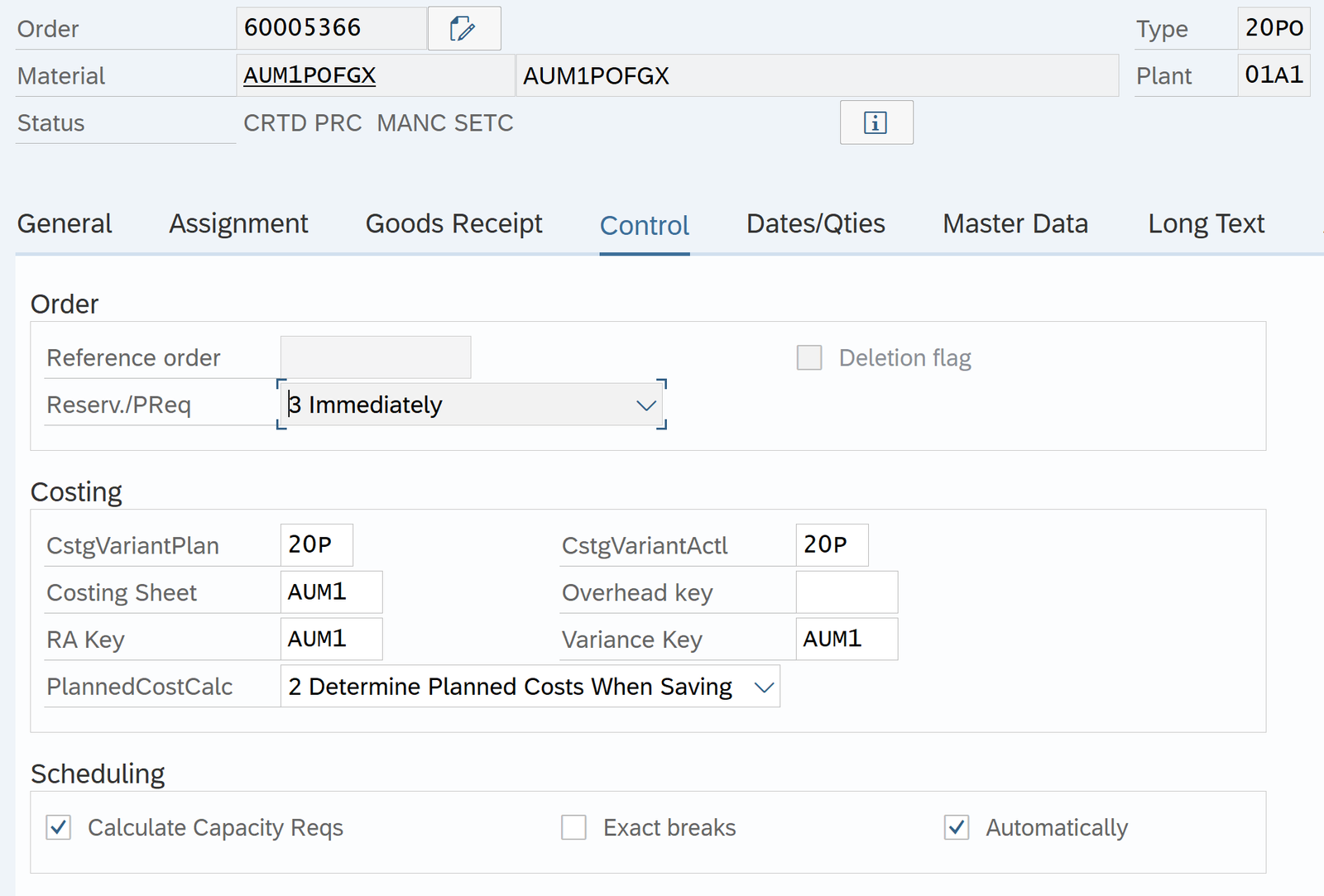
Task: Open the Assignment tab
Action: (x=238, y=223)
